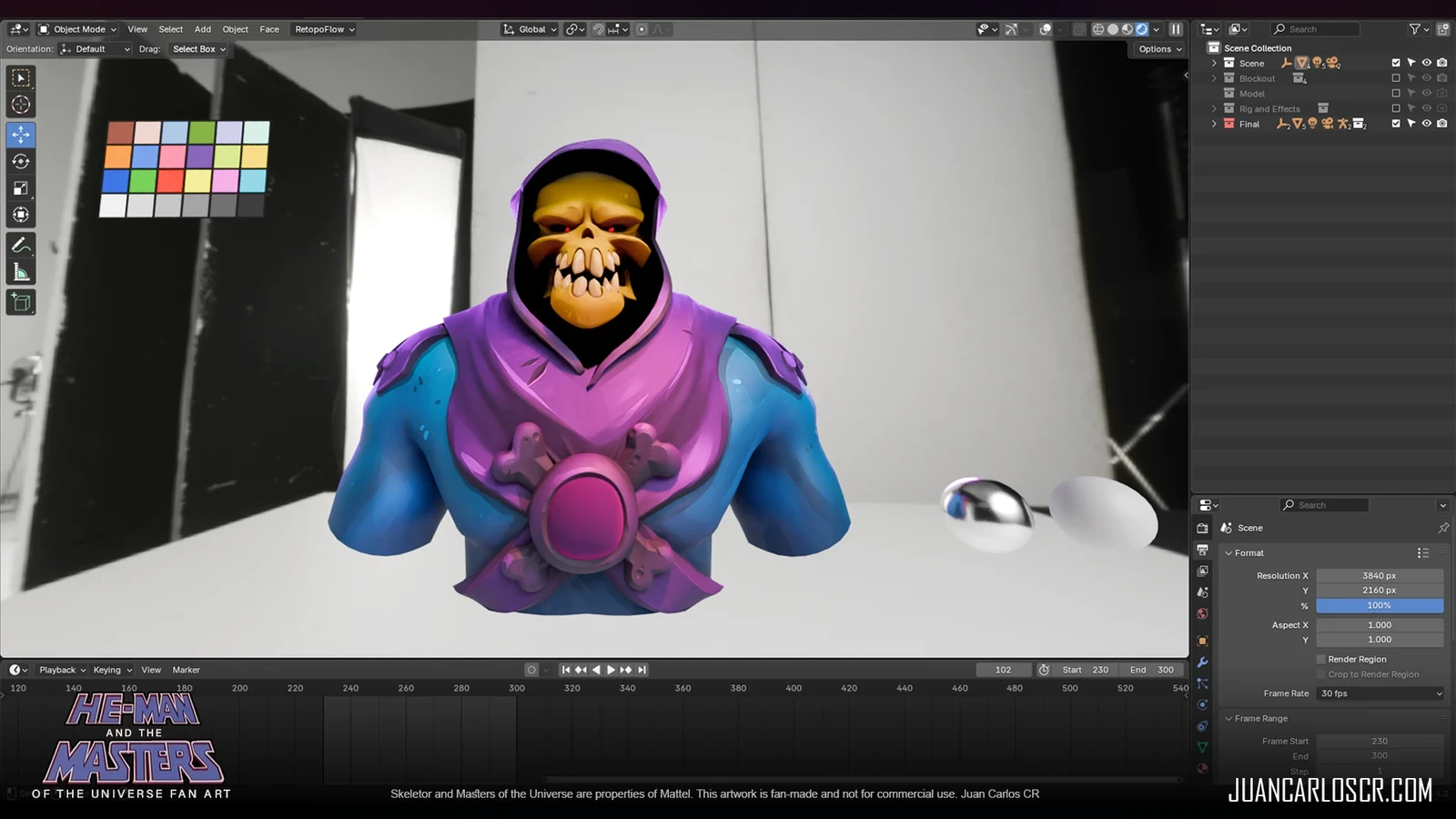Open the View Layer properties tab
The image size is (1456, 819).
(1202, 571)
